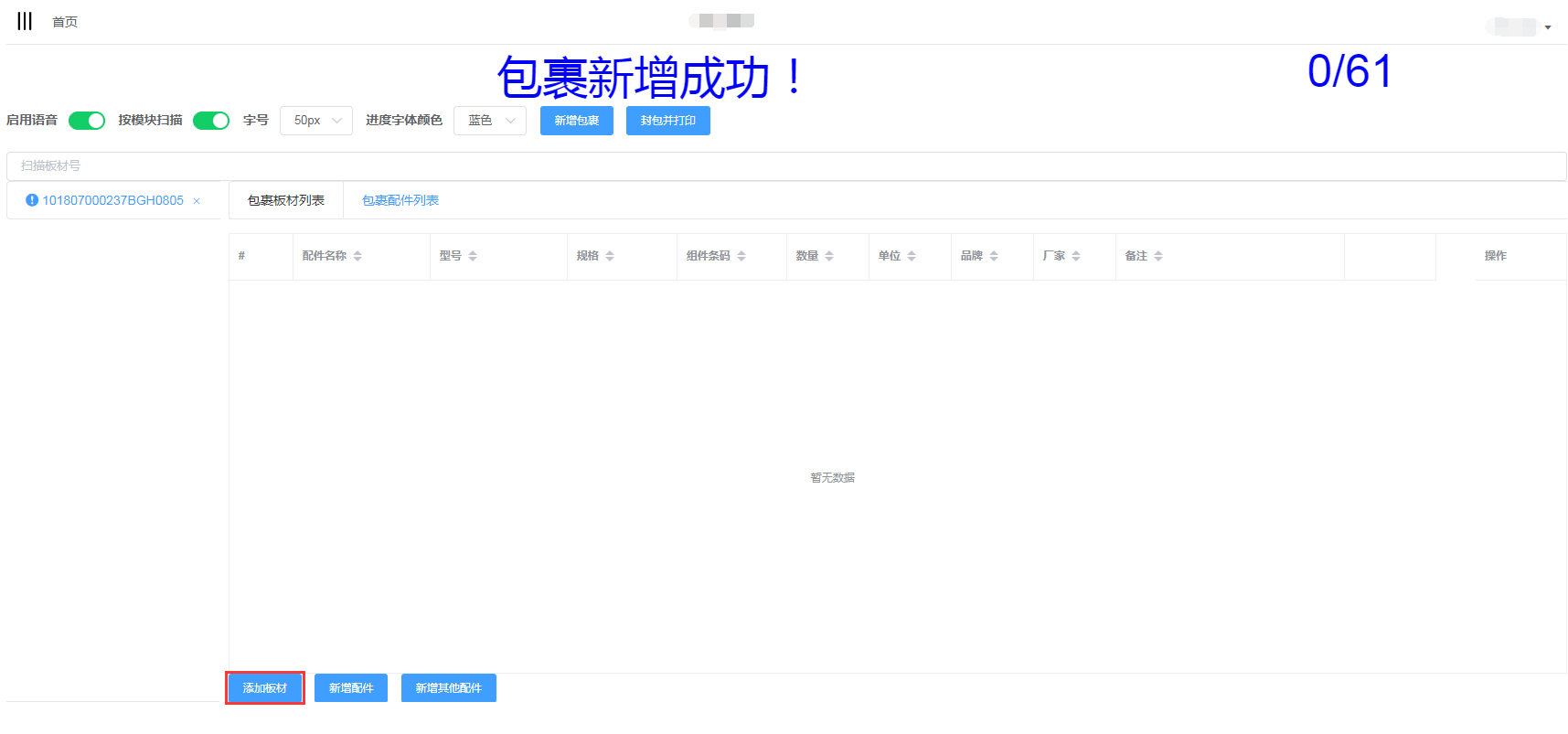Switch to the 包裹配件列表 tab

[x=400, y=200]
